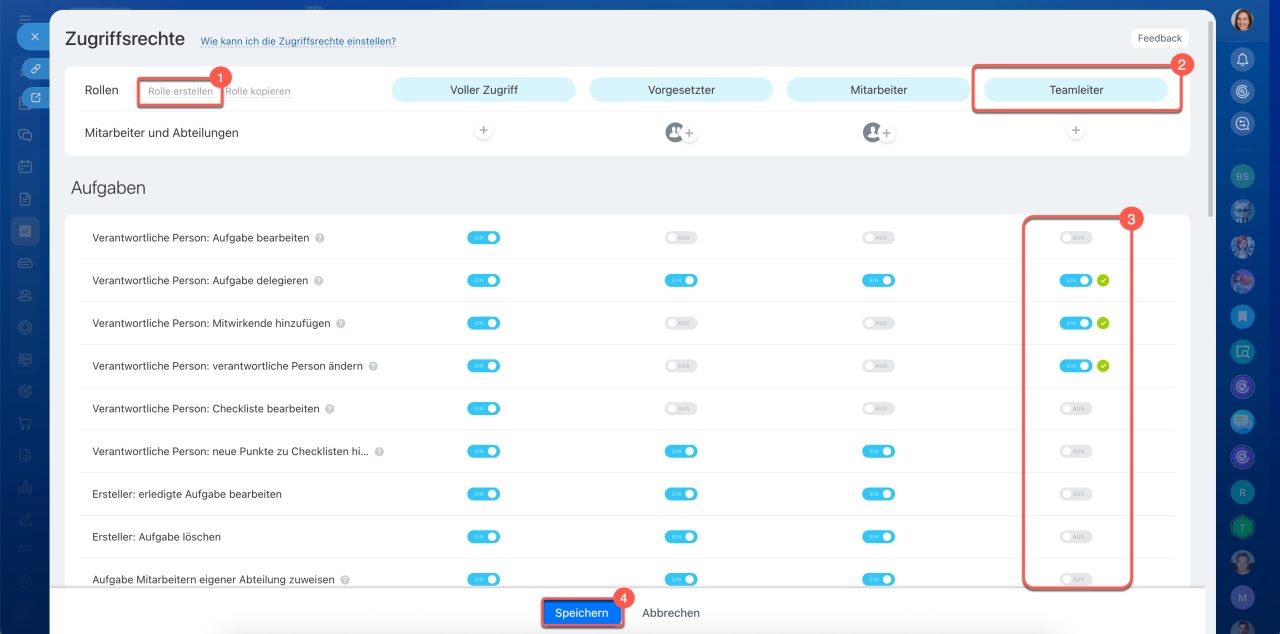
Task: Turn off Mitarbeiter toggle for Aufgabe löschen
Action: click(x=878, y=537)
